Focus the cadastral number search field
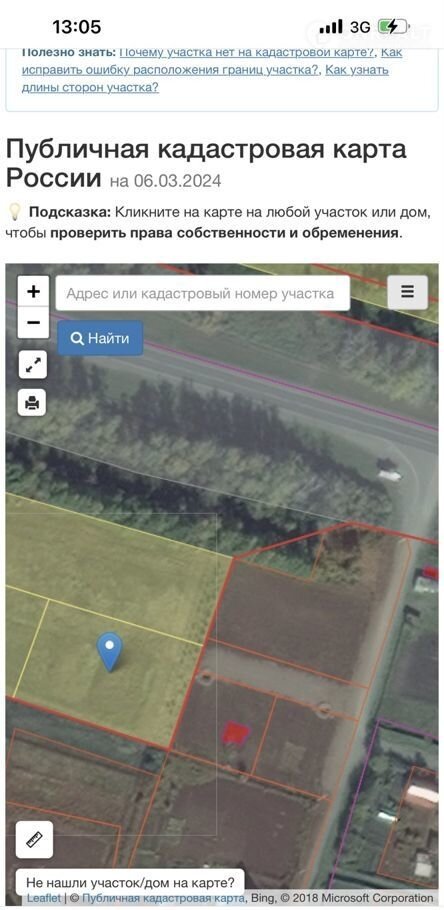 click(x=203, y=293)
